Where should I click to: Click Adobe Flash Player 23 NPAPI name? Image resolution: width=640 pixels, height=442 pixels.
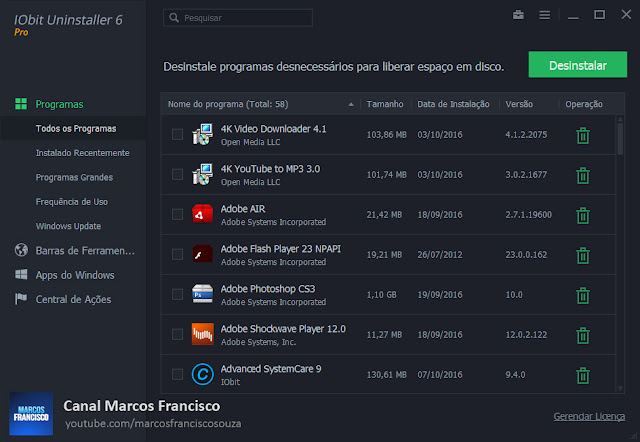point(281,249)
